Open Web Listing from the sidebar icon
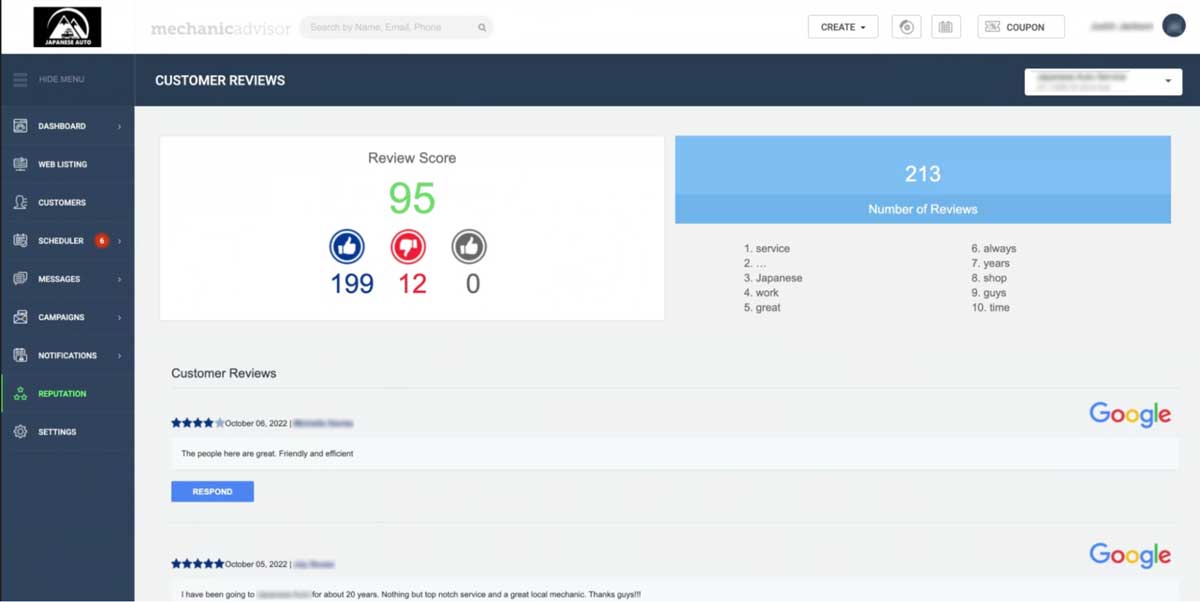Viewport: 1200px width, 602px height. 20,163
